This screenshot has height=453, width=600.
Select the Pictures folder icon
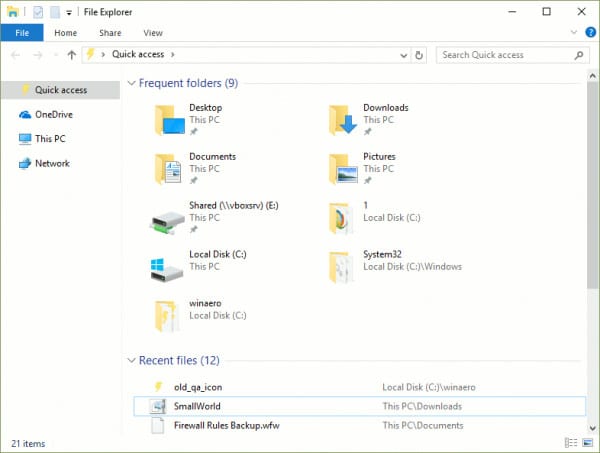click(343, 169)
